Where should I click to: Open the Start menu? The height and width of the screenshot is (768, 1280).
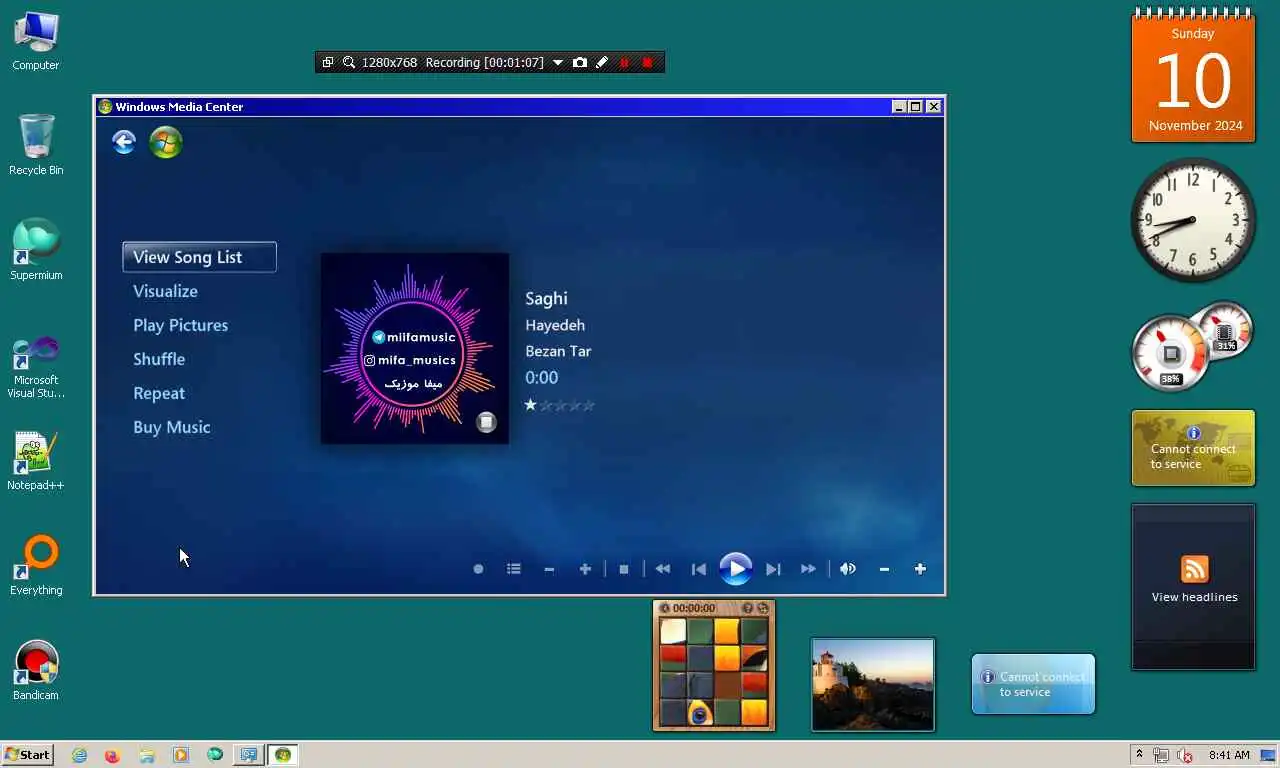point(28,755)
